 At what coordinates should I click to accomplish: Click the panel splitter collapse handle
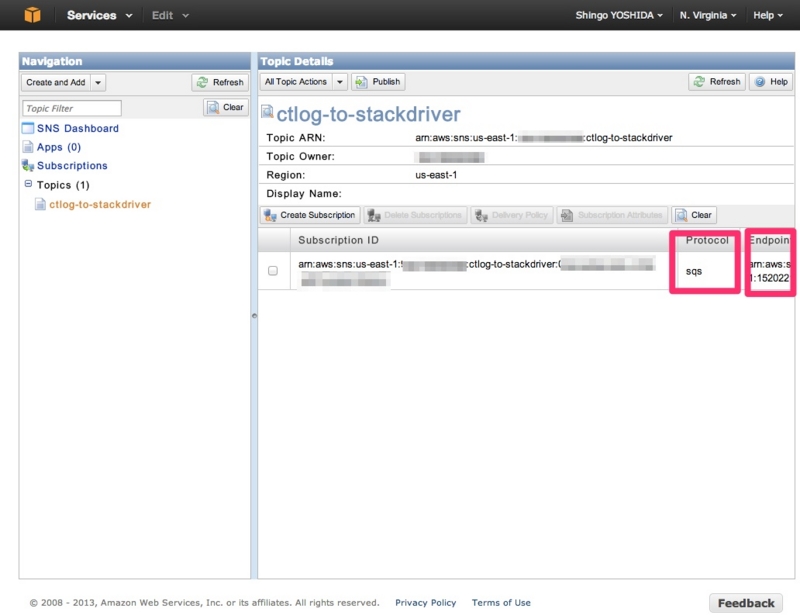(254, 315)
